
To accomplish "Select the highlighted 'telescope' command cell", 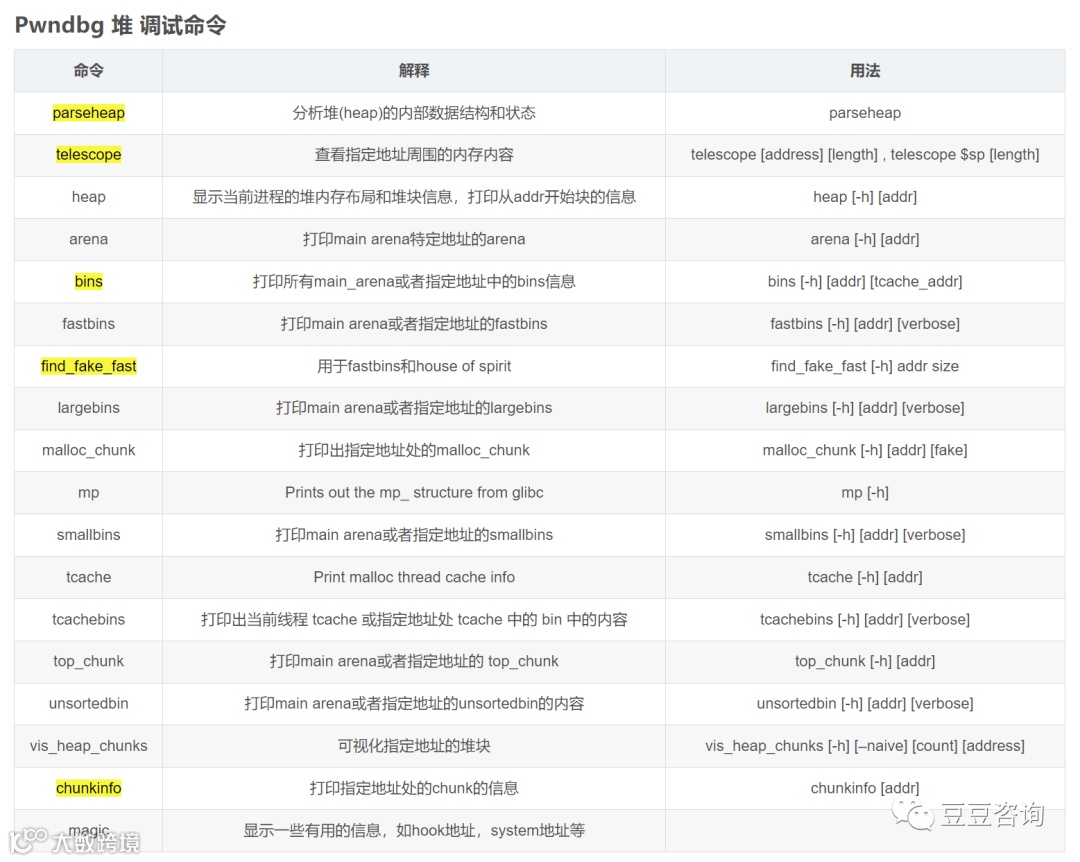I will click(88, 154).
